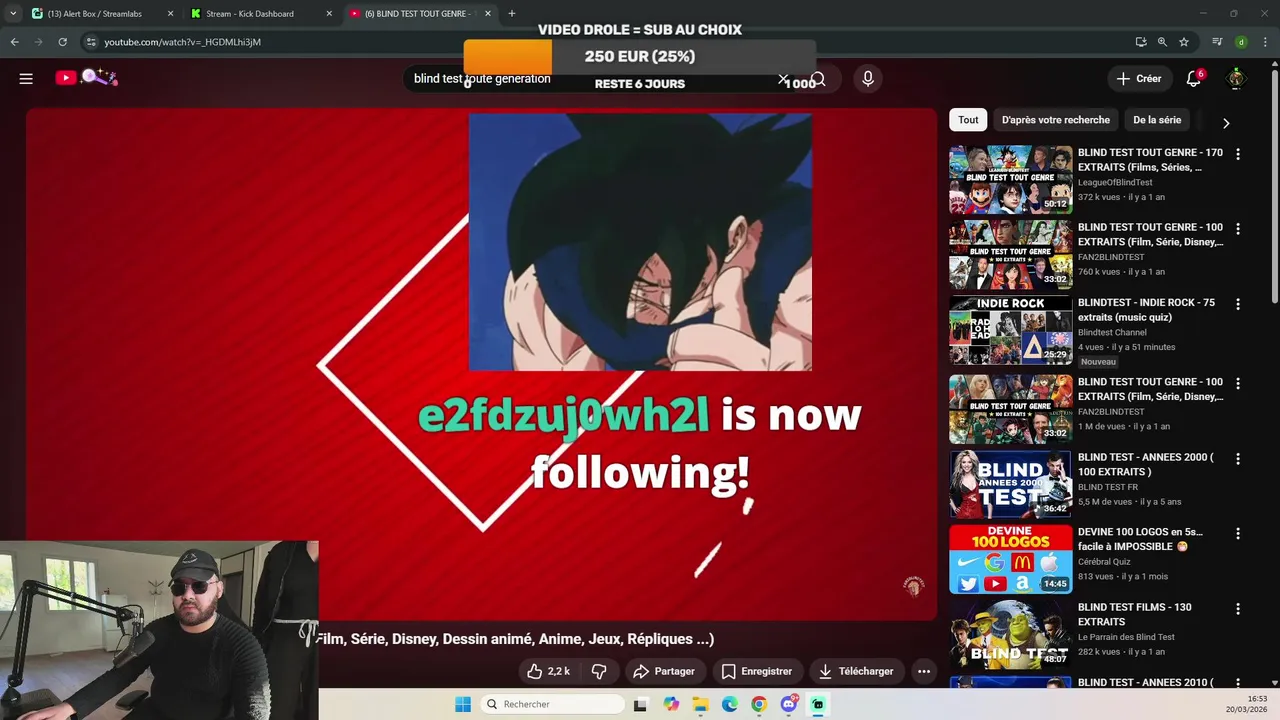This screenshot has width=1280, height=720.
Task: Close the Stream - Kick Dashboard tab
Action: (329, 13)
